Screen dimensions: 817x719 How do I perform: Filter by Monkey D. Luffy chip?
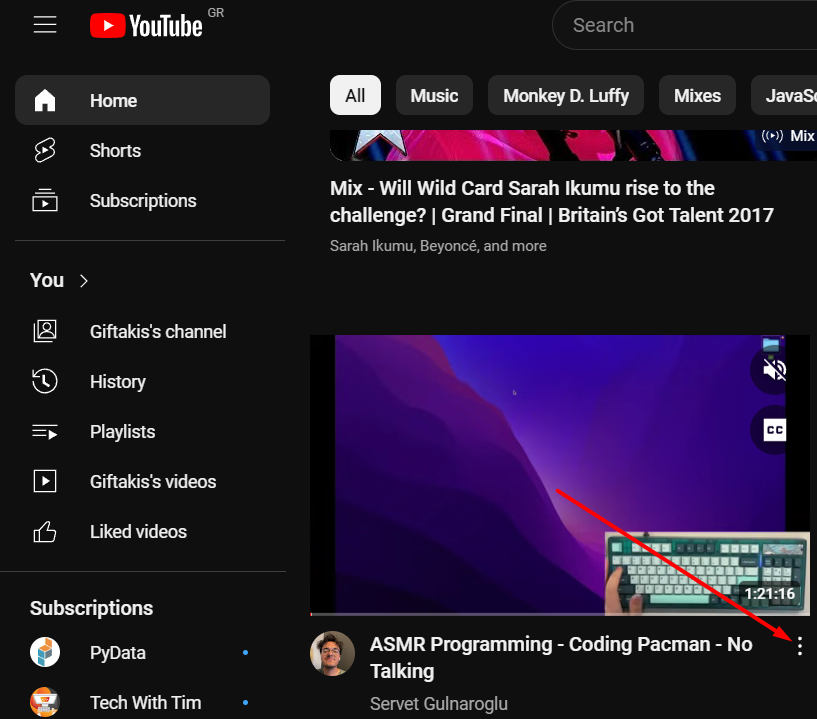coord(565,96)
